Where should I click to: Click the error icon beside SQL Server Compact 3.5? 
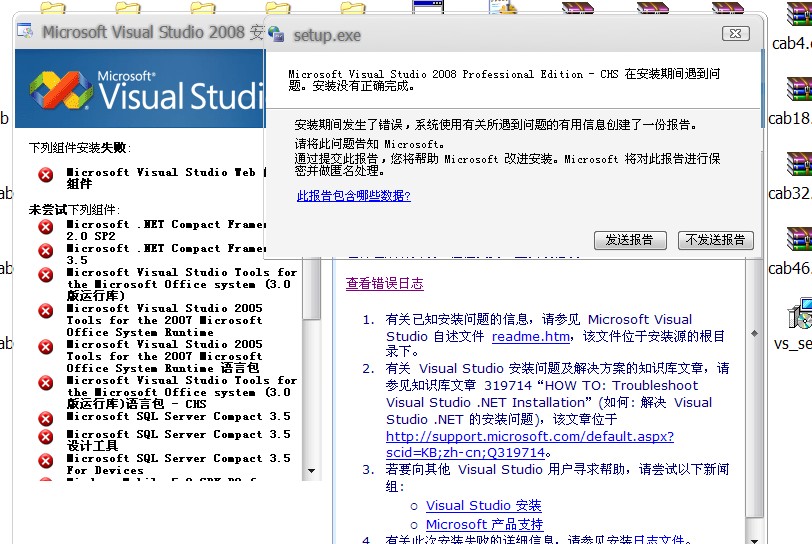tap(46, 419)
